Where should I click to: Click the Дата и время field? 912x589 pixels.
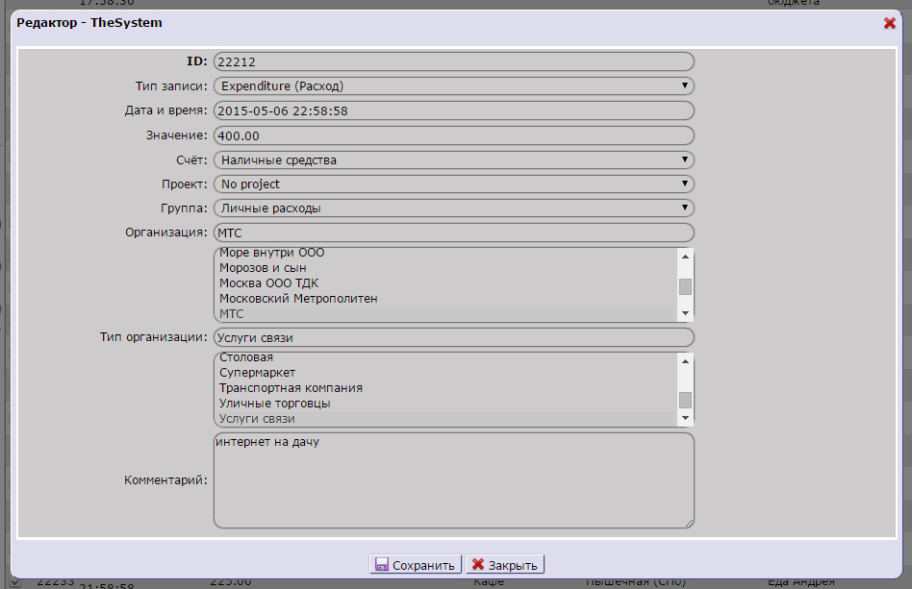tap(453, 111)
